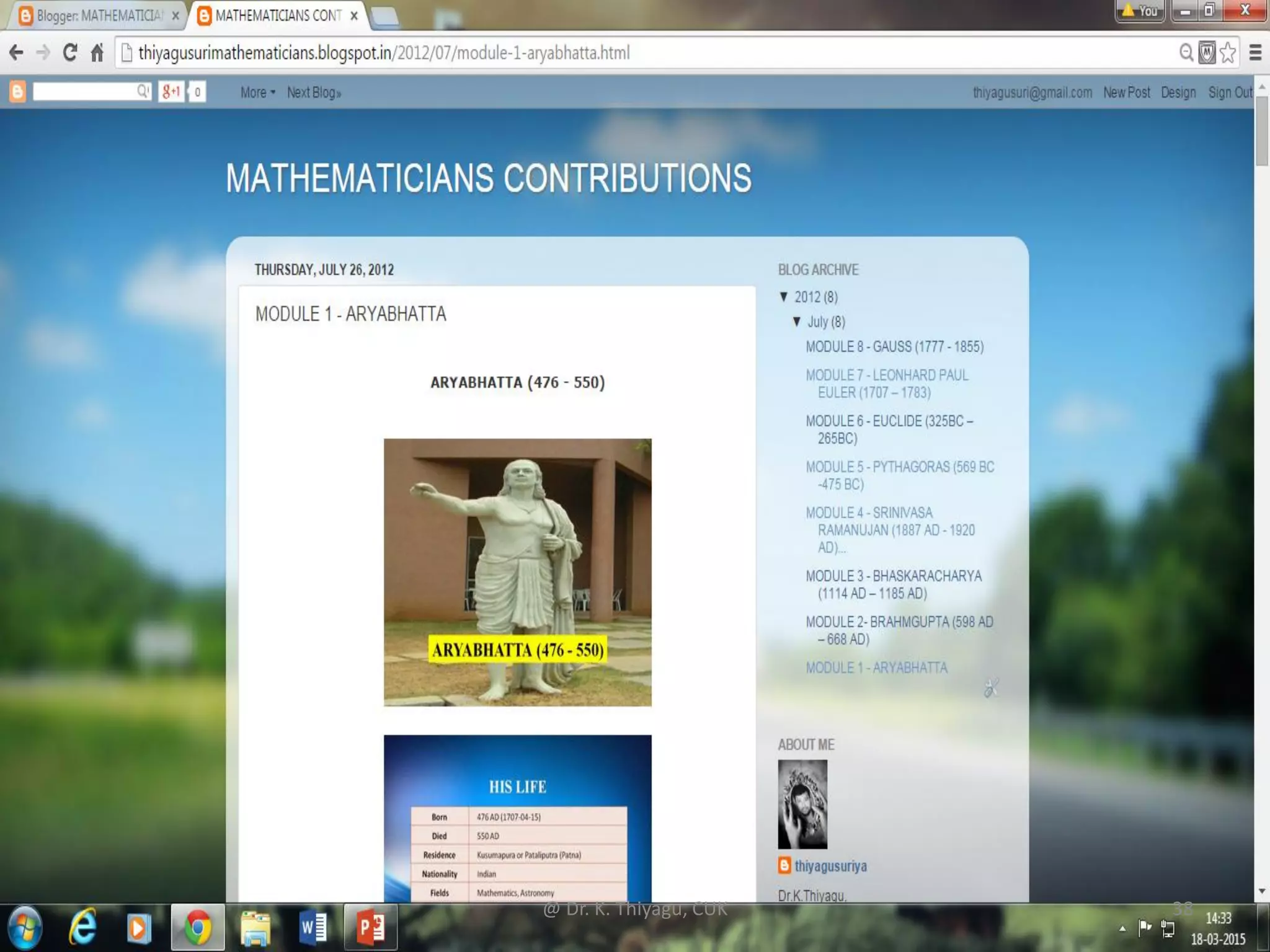Switch to Chrome in the taskbar
The width and height of the screenshot is (1270, 952).
pyautogui.click(x=198, y=928)
